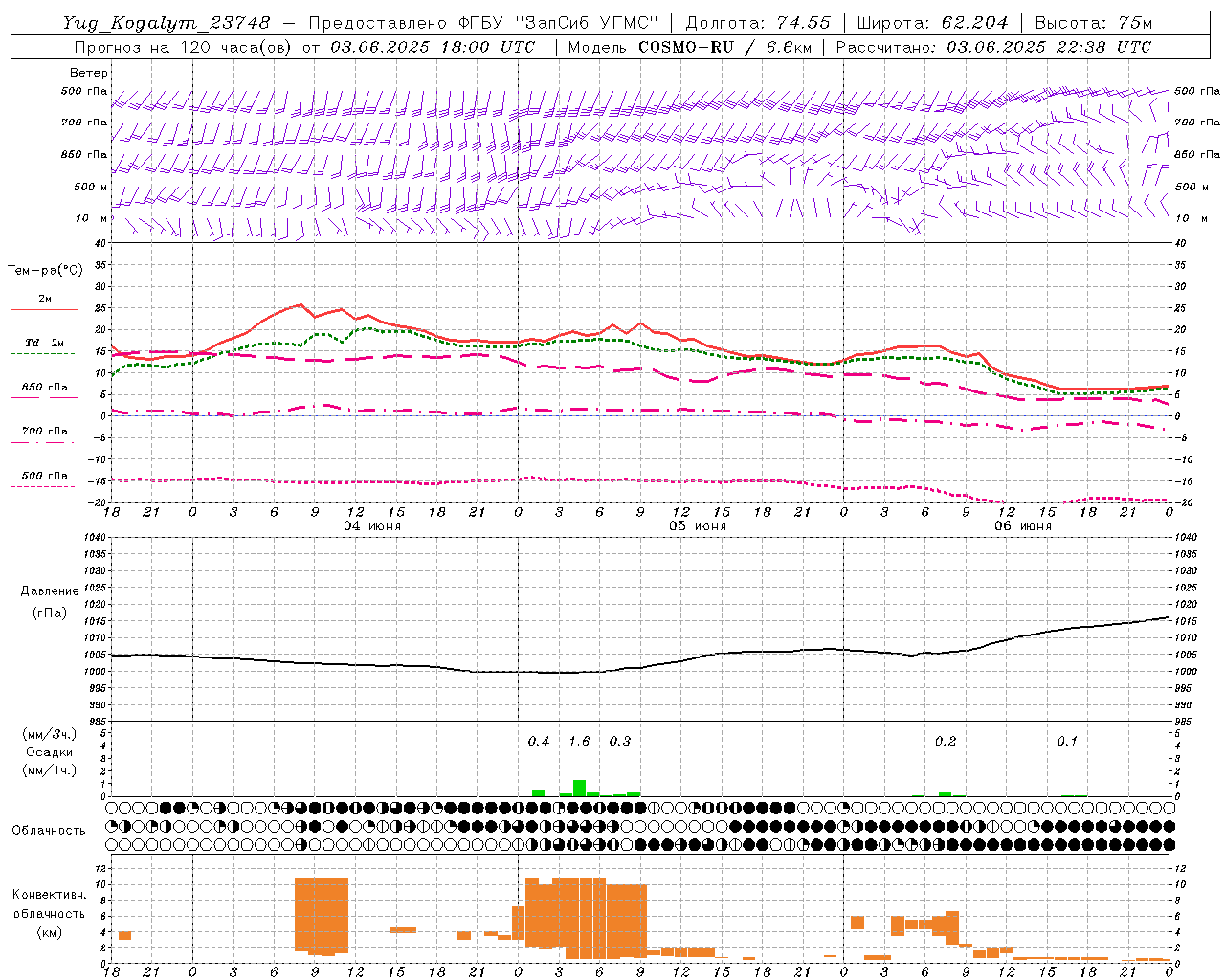
Task: Click the '850 гПа' entry in the temperature legend
Action: 45,388
